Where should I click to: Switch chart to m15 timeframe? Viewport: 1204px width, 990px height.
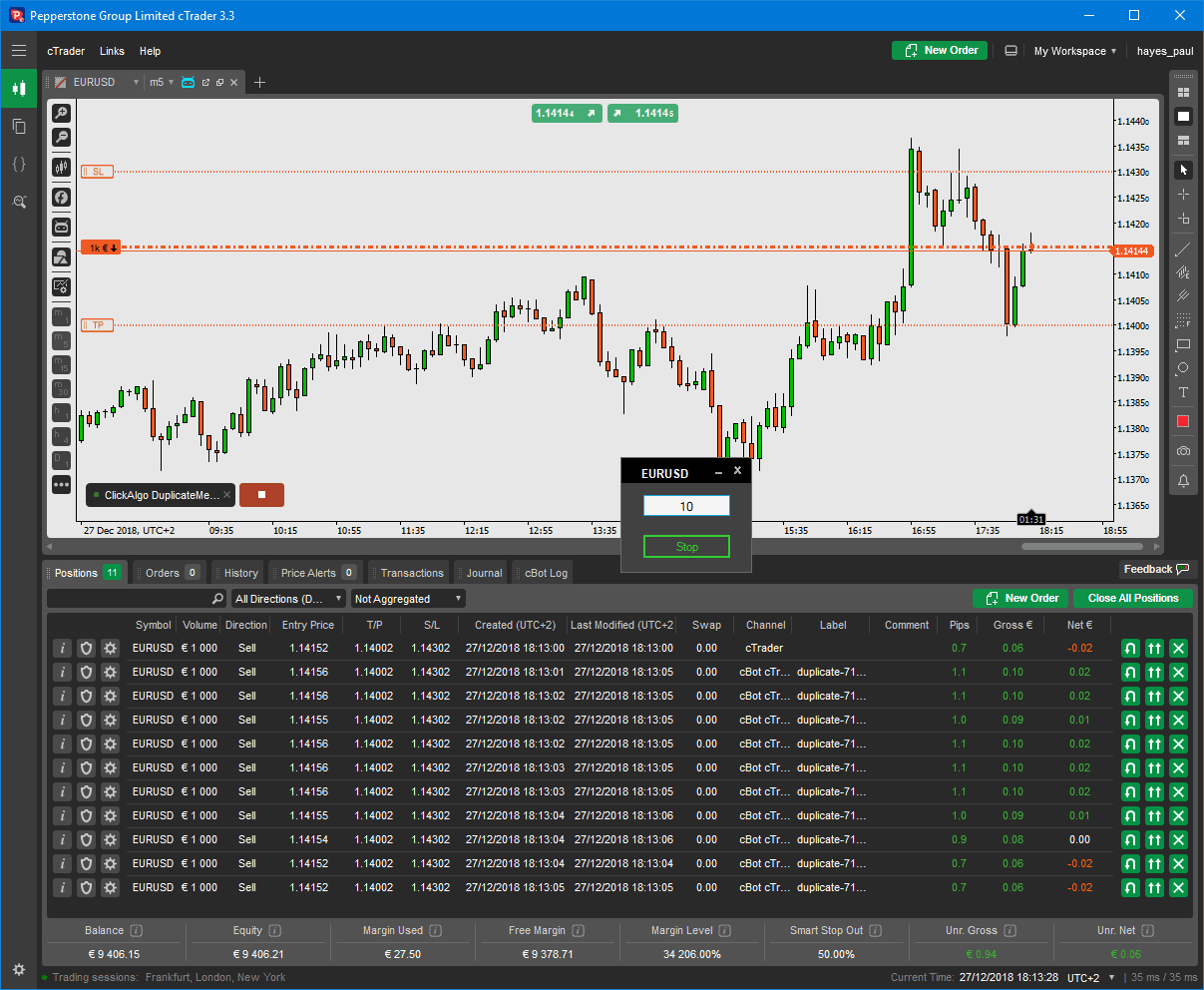(x=61, y=365)
